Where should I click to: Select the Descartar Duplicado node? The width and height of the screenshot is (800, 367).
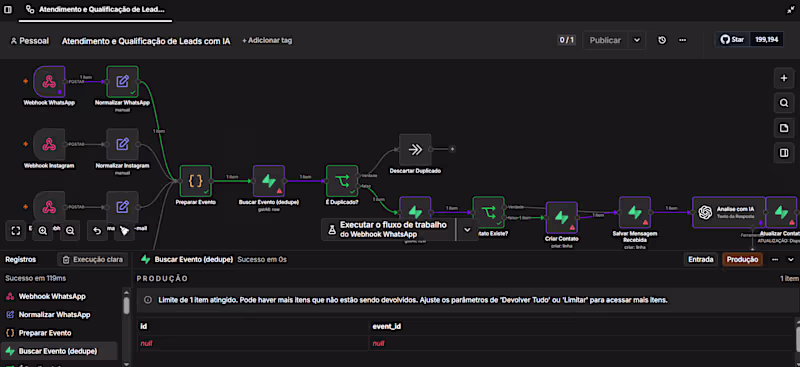(x=415, y=150)
